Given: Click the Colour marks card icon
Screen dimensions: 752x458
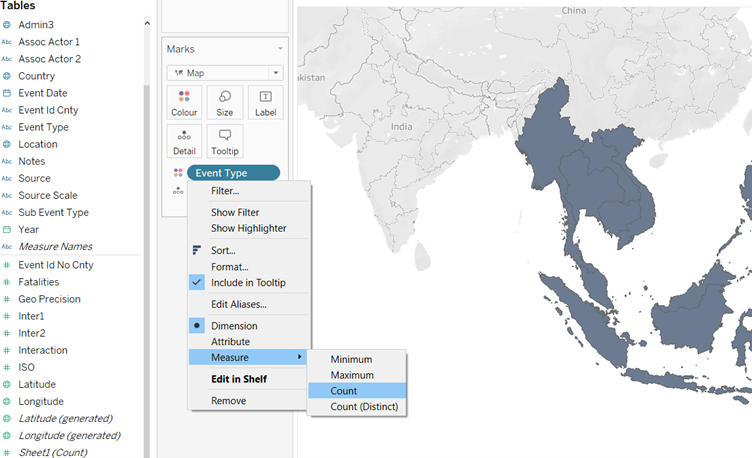Looking at the screenshot, I should point(183,97).
